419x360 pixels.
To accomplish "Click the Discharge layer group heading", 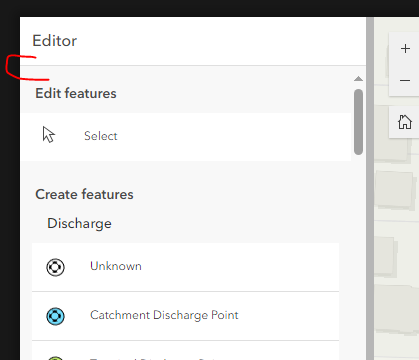I will (x=79, y=223).
